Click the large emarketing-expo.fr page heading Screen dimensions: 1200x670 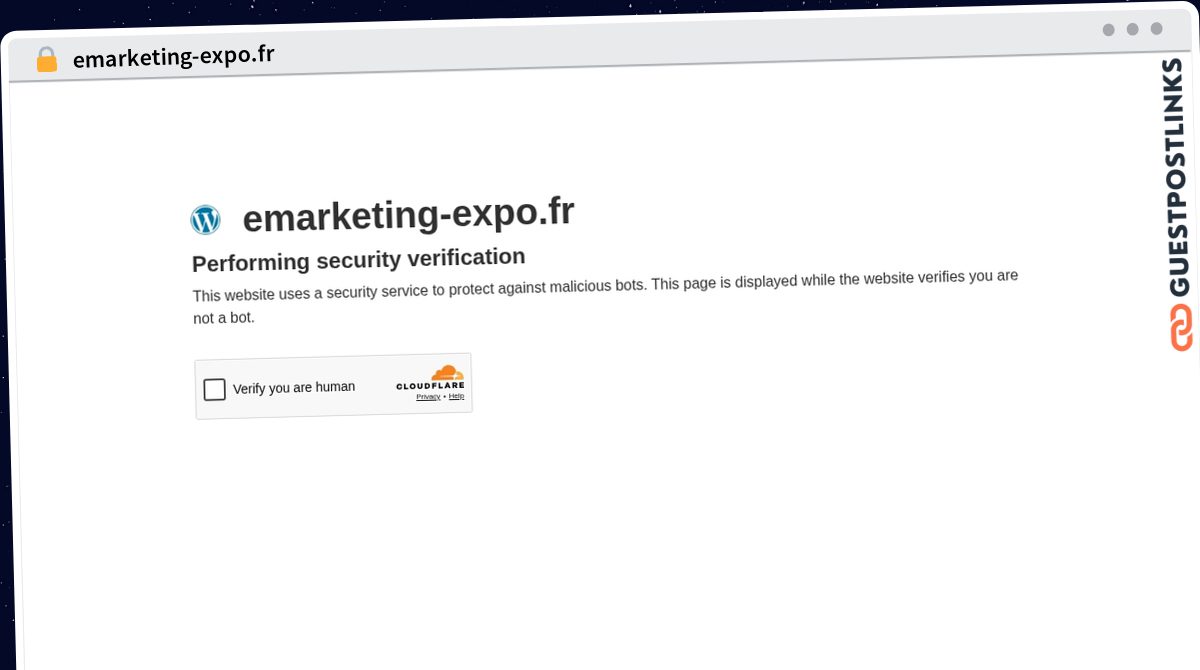click(x=408, y=214)
